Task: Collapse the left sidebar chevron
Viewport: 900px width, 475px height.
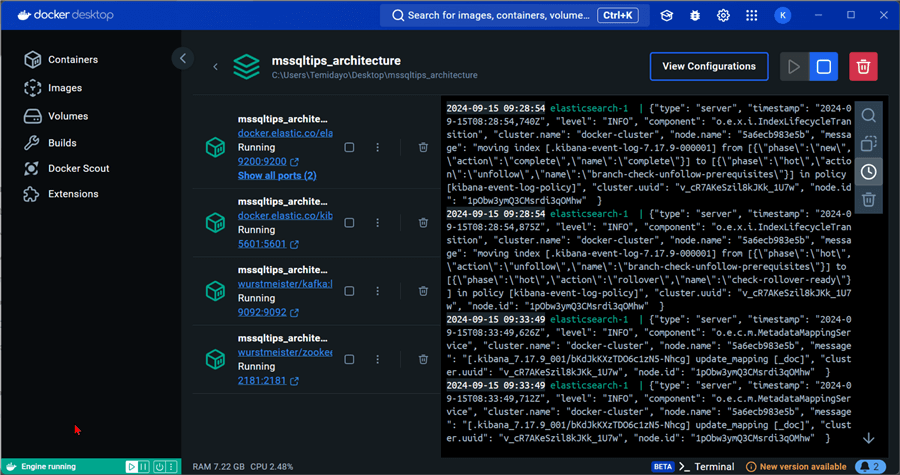Action: click(182, 59)
